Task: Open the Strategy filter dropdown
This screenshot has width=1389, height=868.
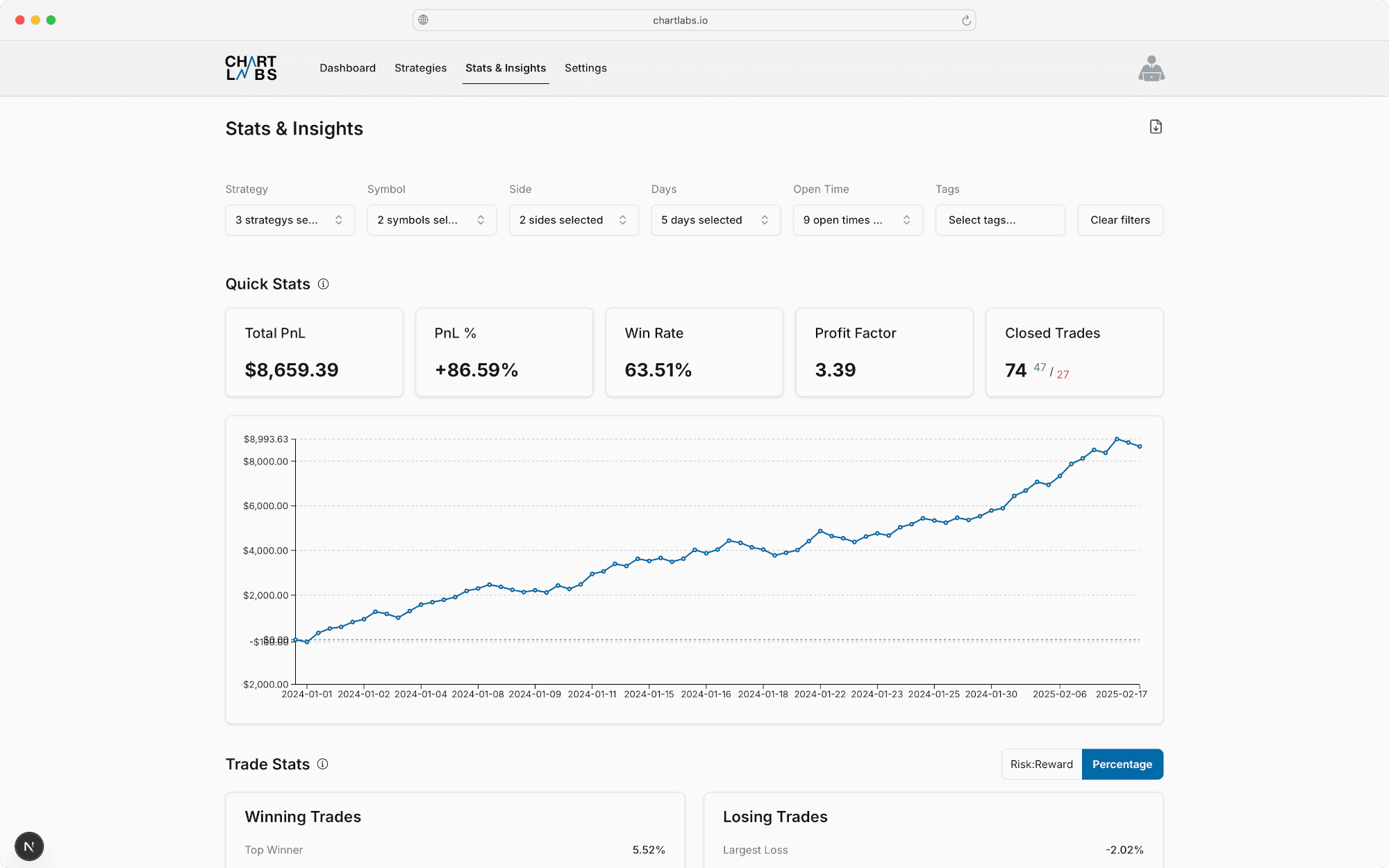Action: (x=290, y=220)
